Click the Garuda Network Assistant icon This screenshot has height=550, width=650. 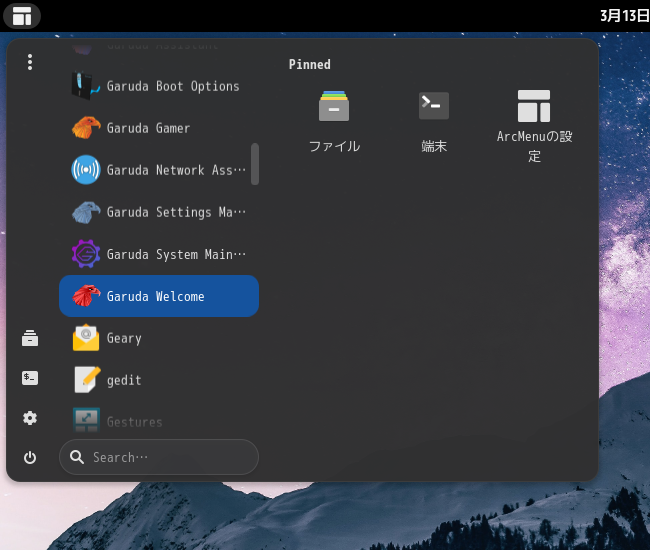point(86,170)
